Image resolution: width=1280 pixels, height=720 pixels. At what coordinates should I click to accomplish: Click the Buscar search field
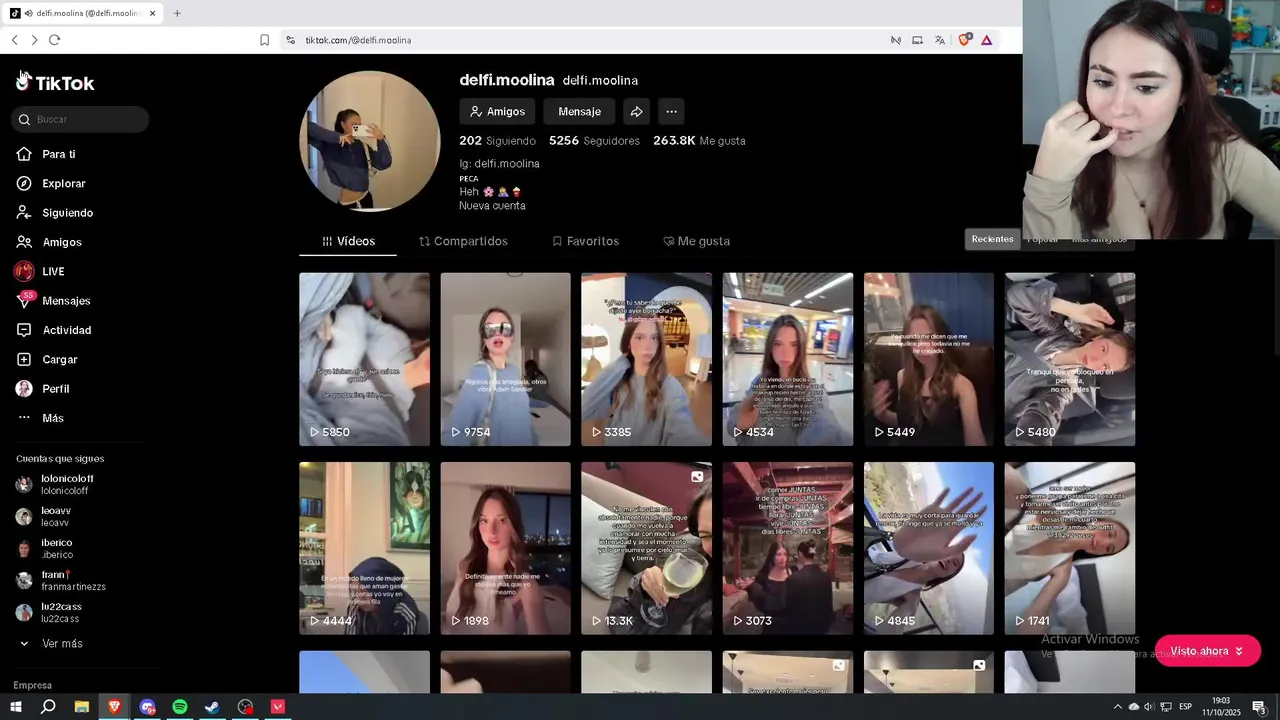[x=81, y=119]
